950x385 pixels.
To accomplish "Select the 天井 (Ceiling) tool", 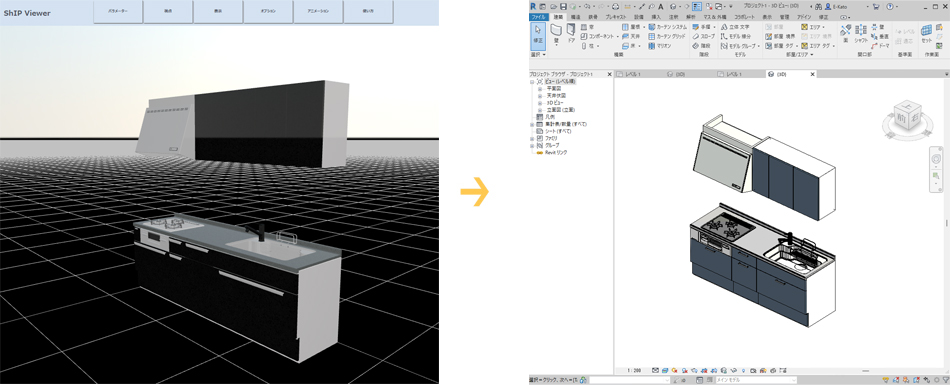I will tap(630, 36).
